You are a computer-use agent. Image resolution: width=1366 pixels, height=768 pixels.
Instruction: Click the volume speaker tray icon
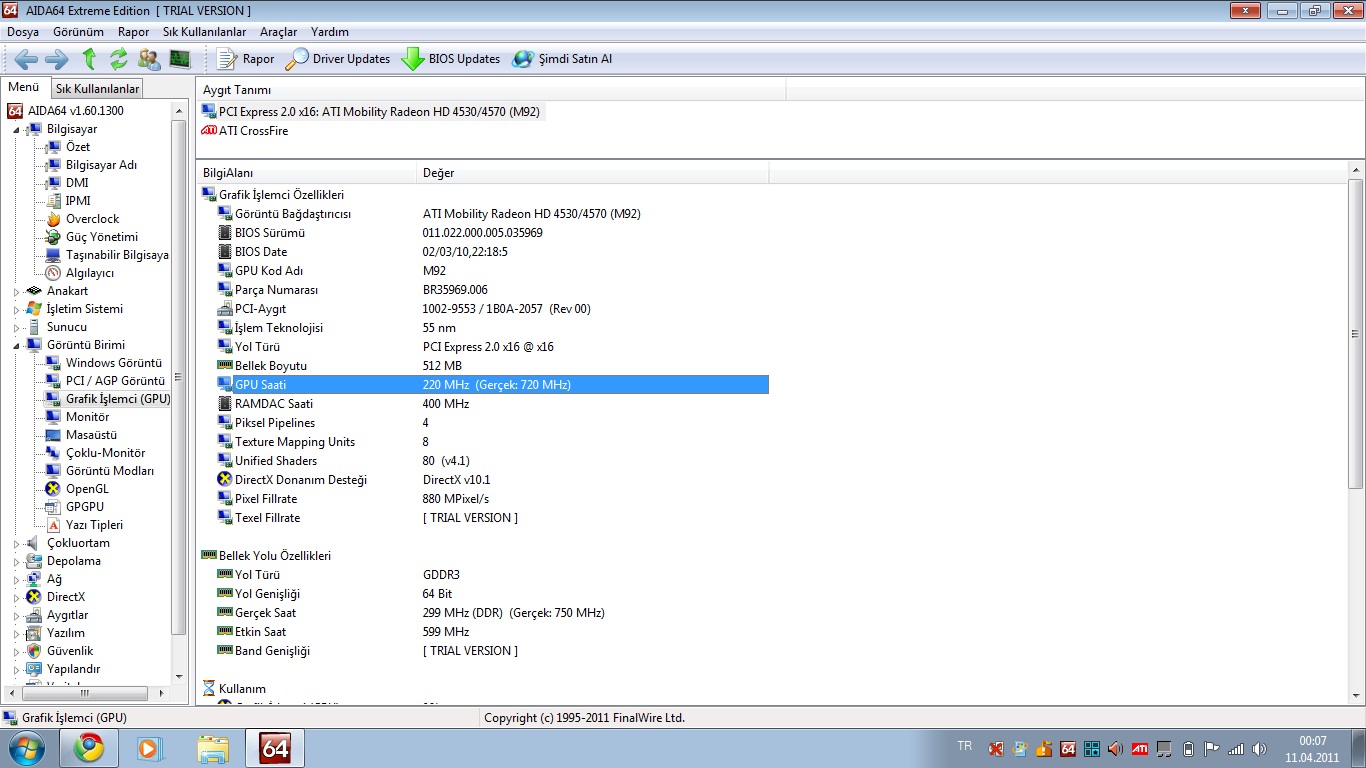pos(1259,748)
